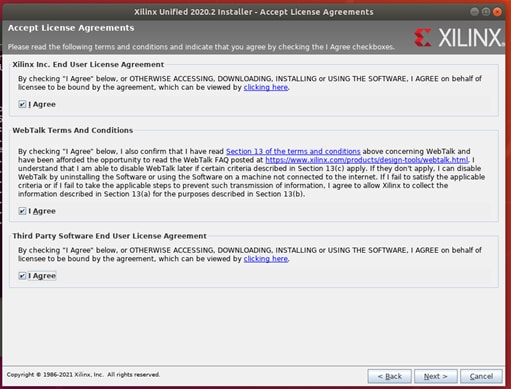This screenshot has width=511, height=389.
Task: View Third Party license via clicking here link
Action: [266, 259]
